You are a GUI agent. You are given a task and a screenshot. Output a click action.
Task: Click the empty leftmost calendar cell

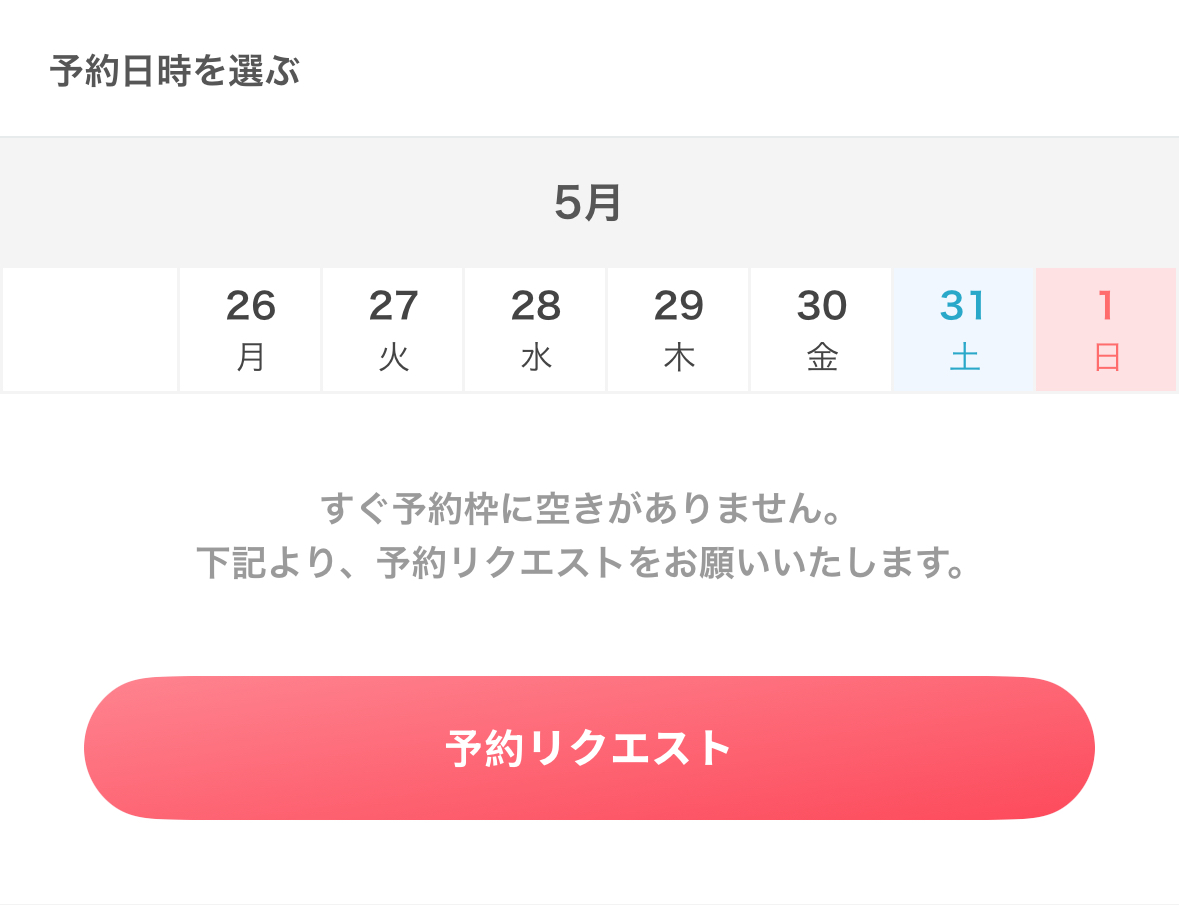(89, 328)
